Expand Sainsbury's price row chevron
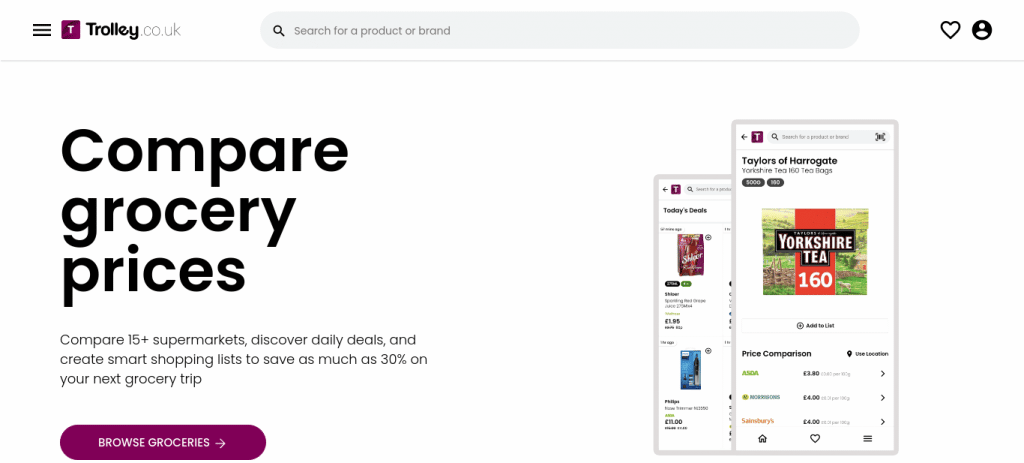 click(x=882, y=422)
